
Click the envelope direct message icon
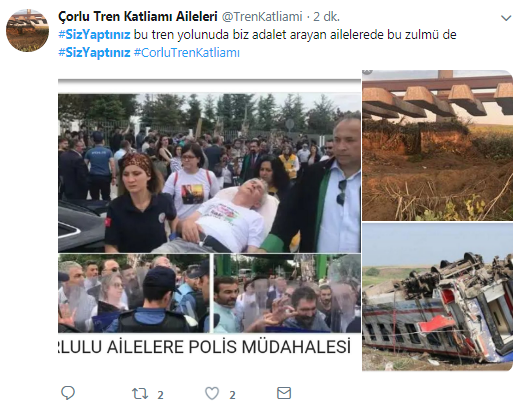pyautogui.click(x=284, y=393)
